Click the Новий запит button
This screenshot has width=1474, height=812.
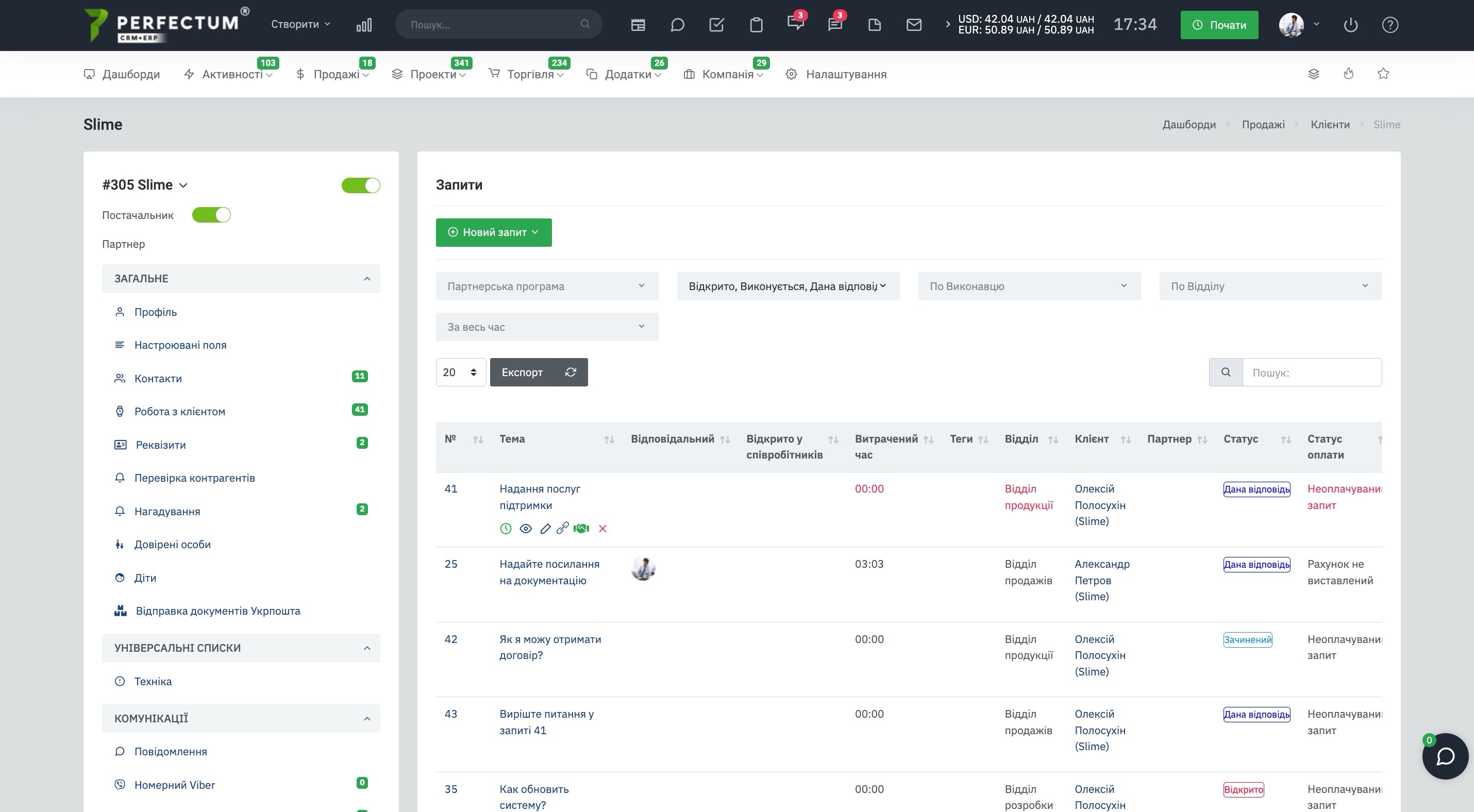tap(494, 232)
